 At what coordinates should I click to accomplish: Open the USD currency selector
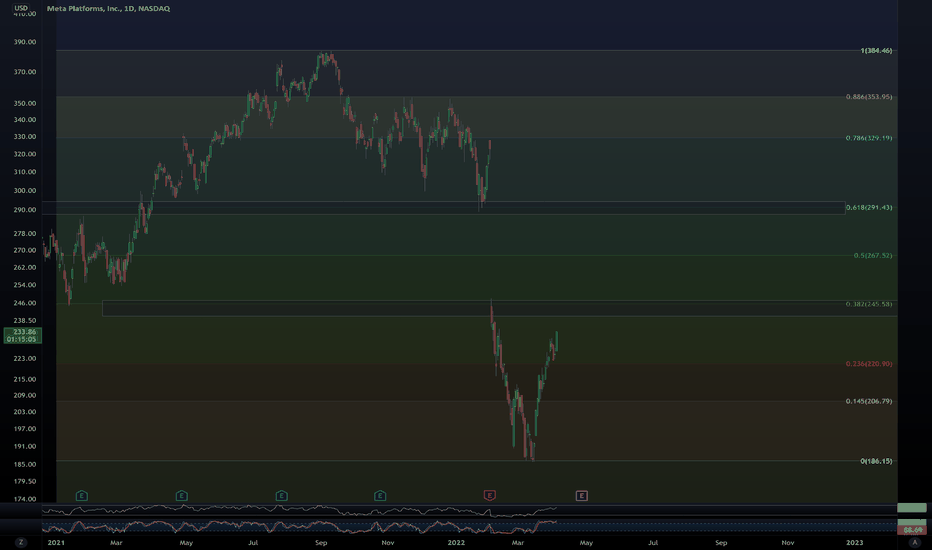[x=21, y=8]
